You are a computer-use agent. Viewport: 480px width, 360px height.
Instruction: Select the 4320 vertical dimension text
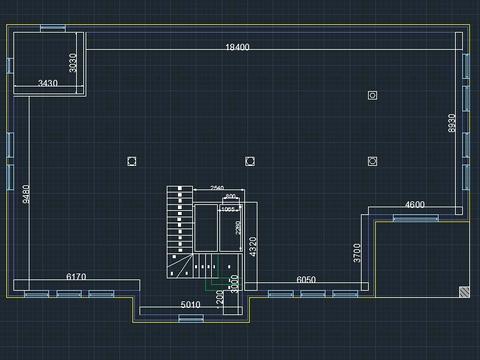coord(253,247)
